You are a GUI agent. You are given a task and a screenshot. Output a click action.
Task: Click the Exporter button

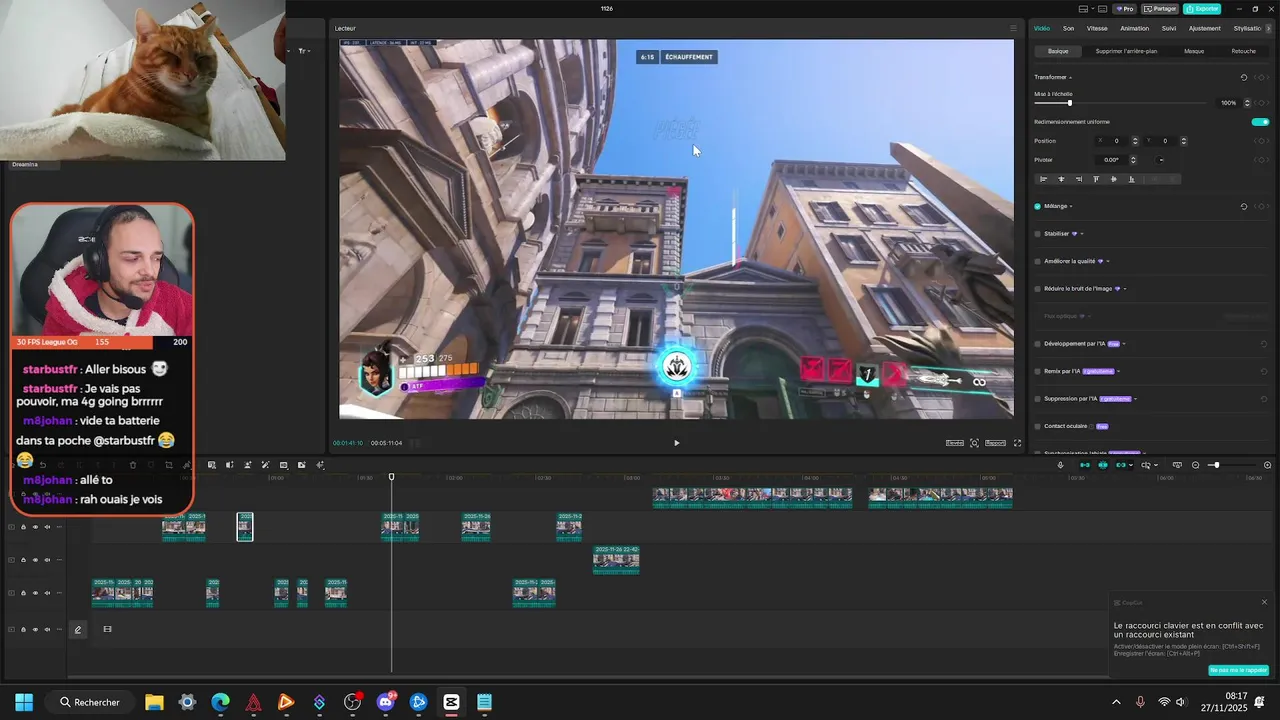click(1202, 9)
